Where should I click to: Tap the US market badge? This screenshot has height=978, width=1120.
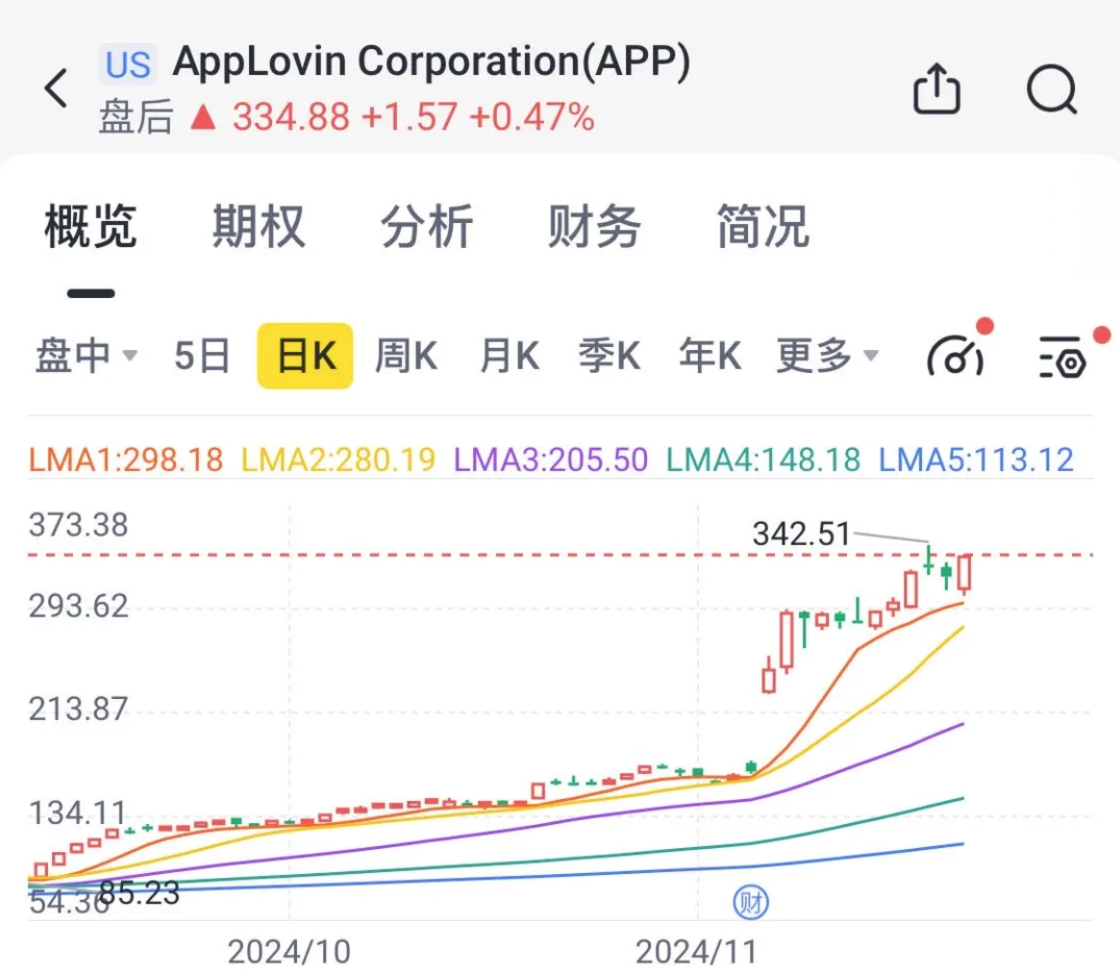(128, 65)
